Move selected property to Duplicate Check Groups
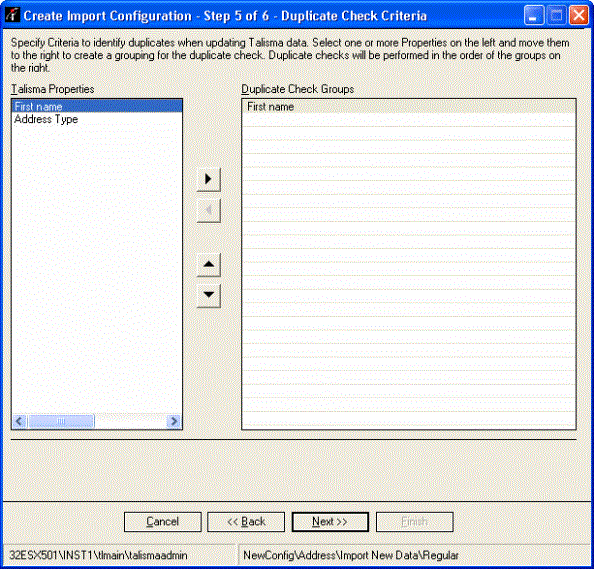594x569 pixels. coord(209,179)
